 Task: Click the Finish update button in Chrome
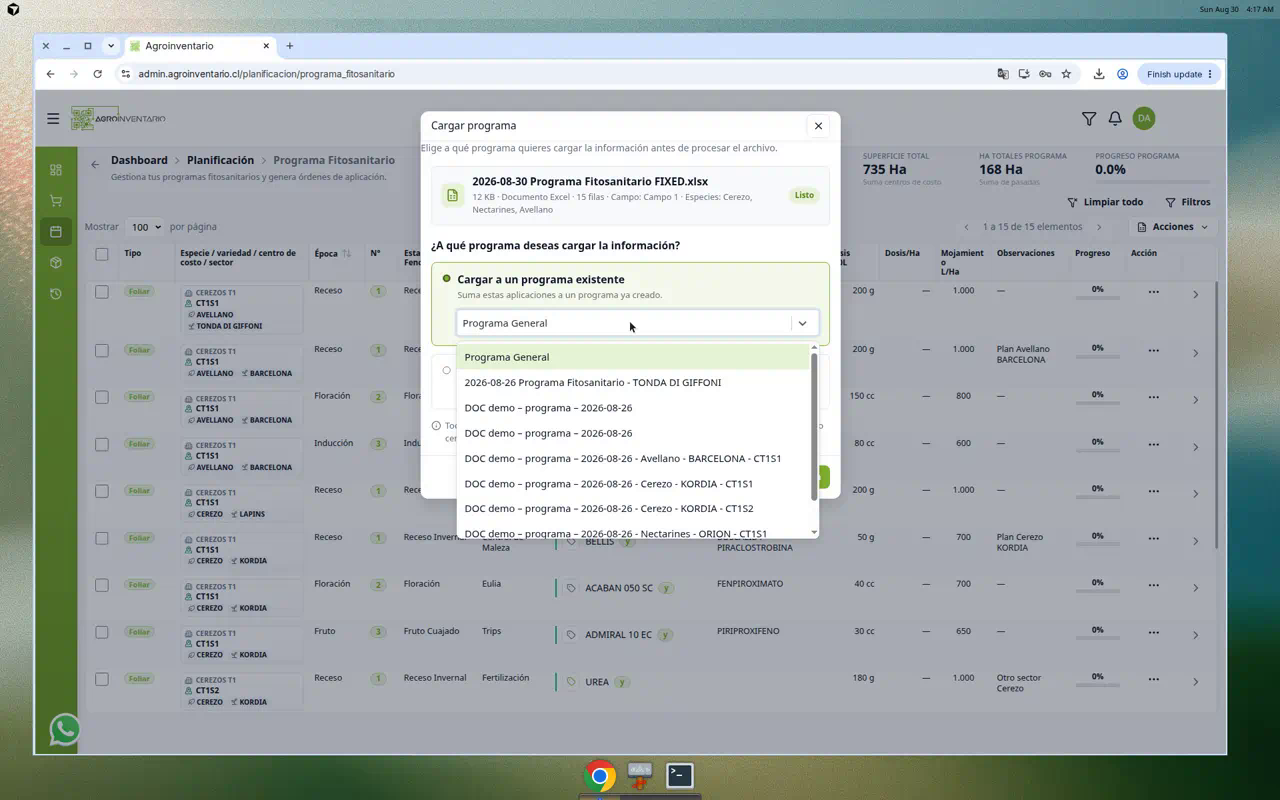pyautogui.click(x=1180, y=74)
